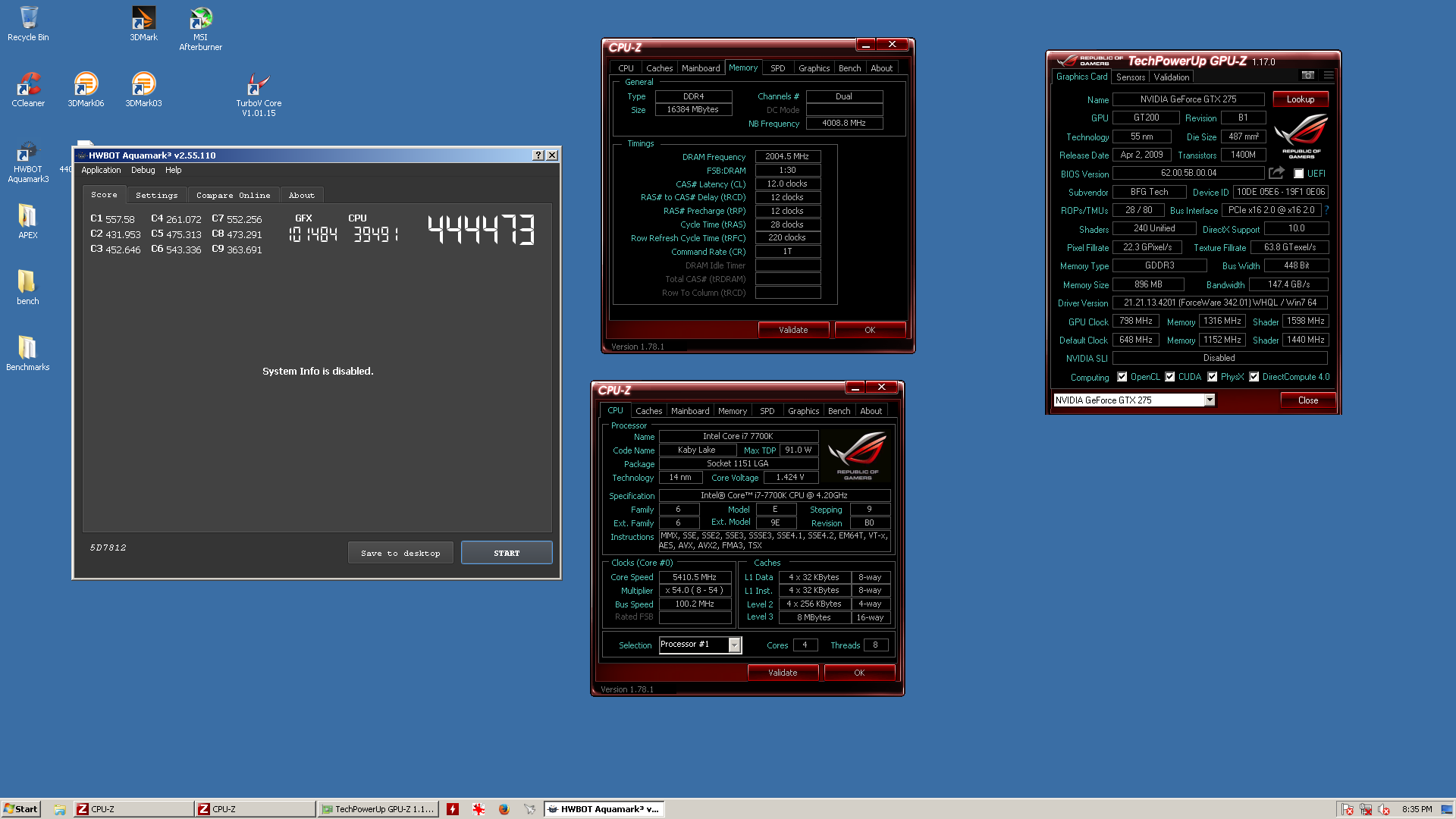Toggle the OpenCL checkbox in GPU-Z
This screenshot has width=1456, height=819.
coord(1122,377)
